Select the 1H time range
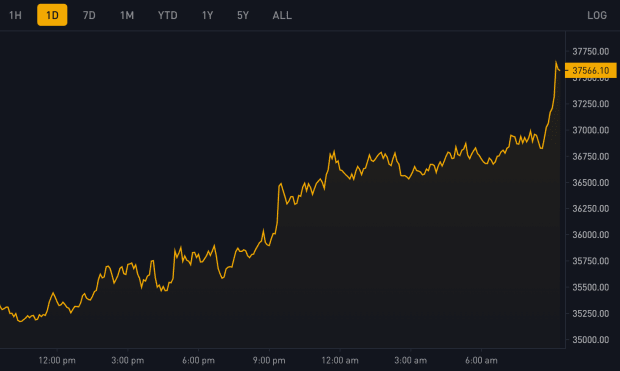This screenshot has height=371, width=620. [x=15, y=15]
